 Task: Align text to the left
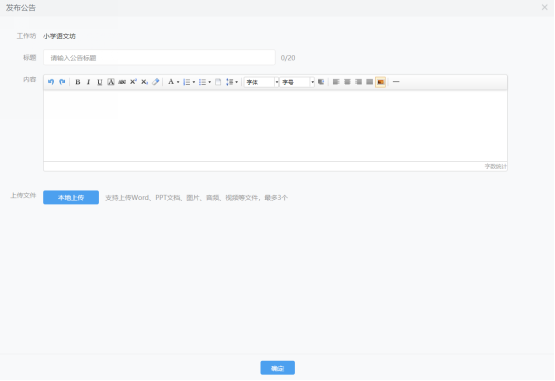tap(336, 82)
